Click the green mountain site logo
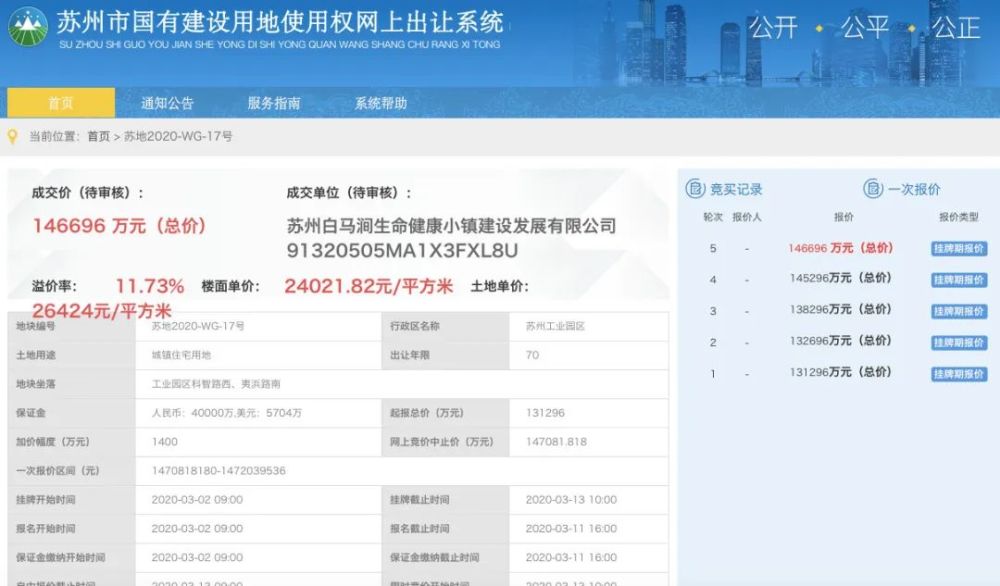The height and width of the screenshot is (586, 1000). click(27, 27)
